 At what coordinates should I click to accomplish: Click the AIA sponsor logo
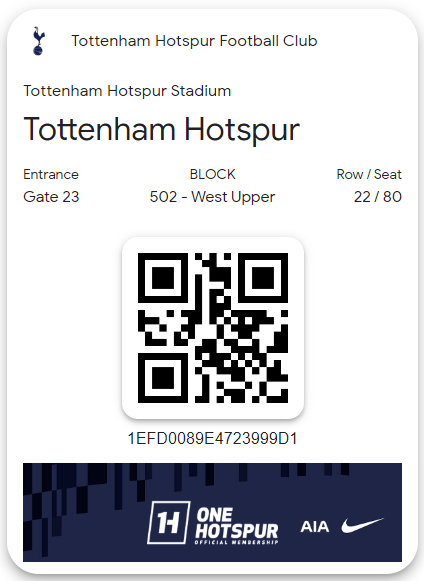[315, 527]
